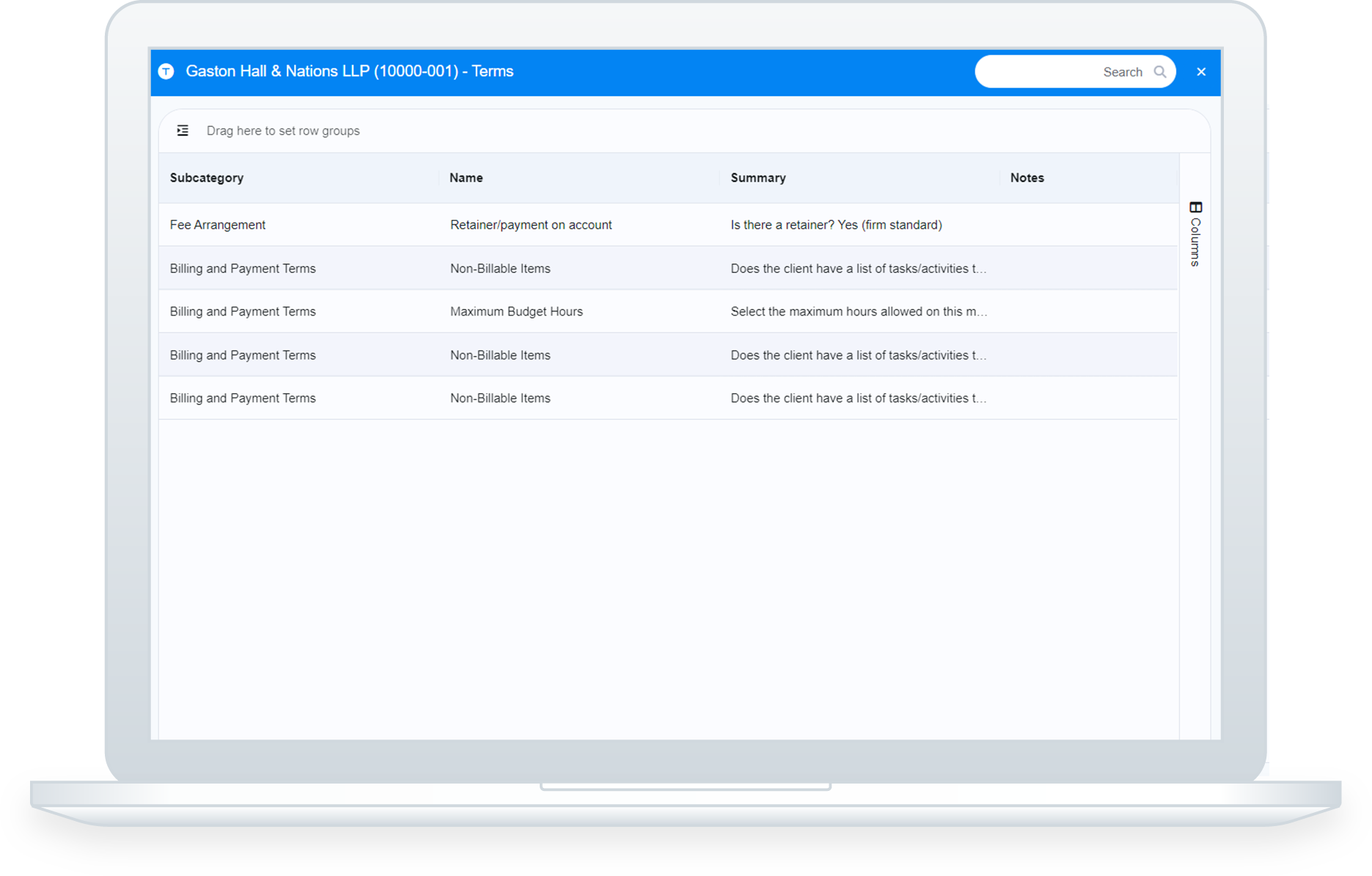Select the last Non-Billable Items row
Image resolution: width=1372 pixels, height=876 pixels.
[500, 398]
